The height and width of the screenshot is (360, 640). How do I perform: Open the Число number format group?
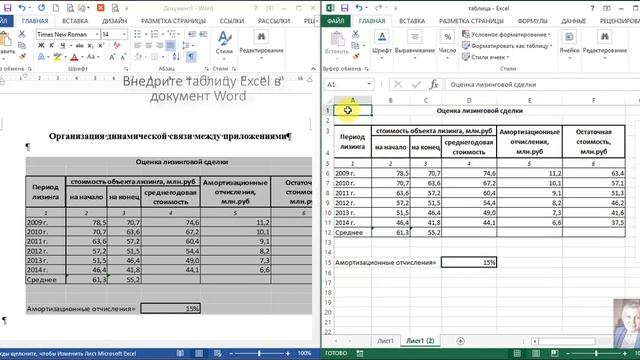point(447,45)
